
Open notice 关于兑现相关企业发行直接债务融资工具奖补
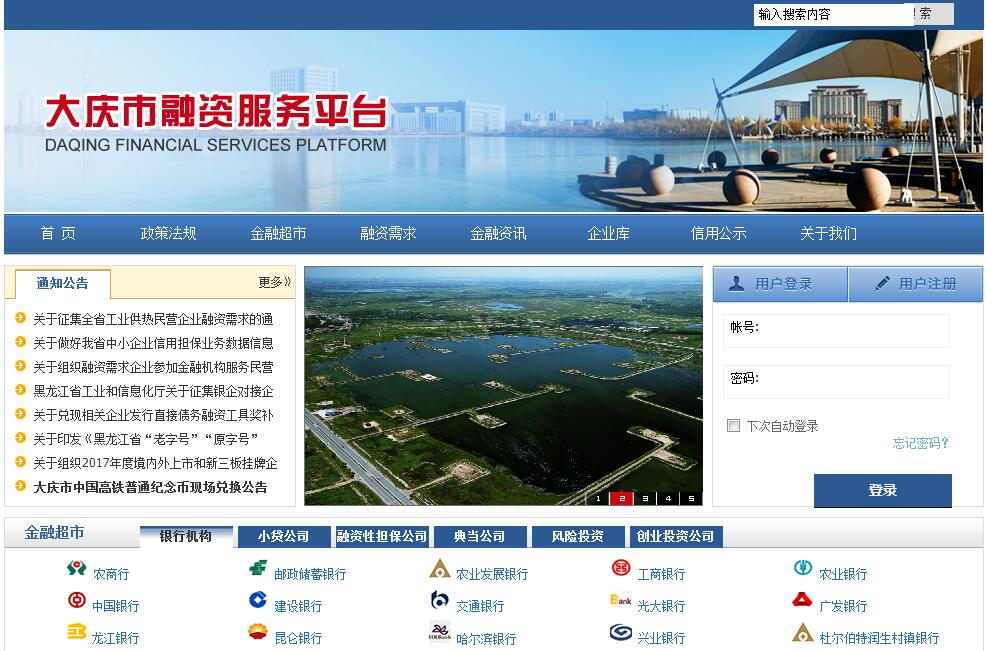pyautogui.click(x=153, y=415)
